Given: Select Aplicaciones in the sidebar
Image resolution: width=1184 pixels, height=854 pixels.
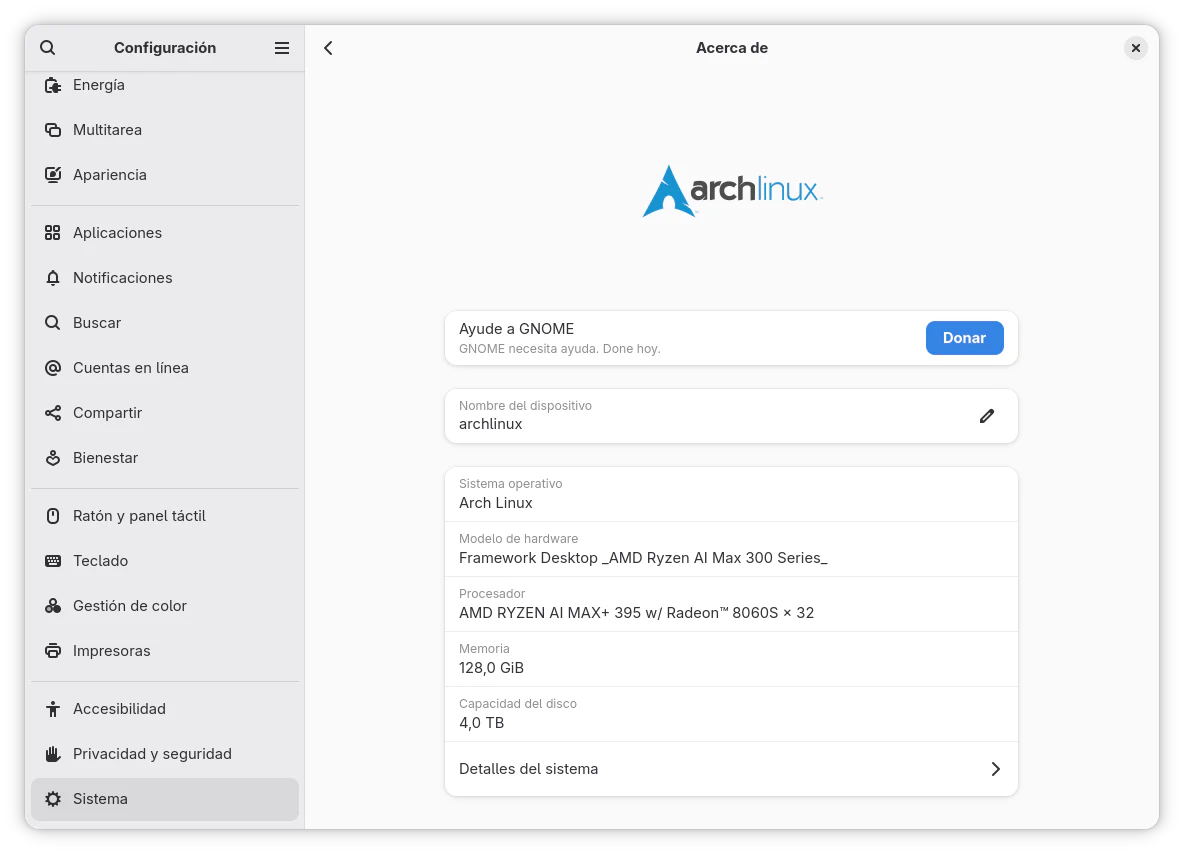Looking at the screenshot, I should 117,233.
